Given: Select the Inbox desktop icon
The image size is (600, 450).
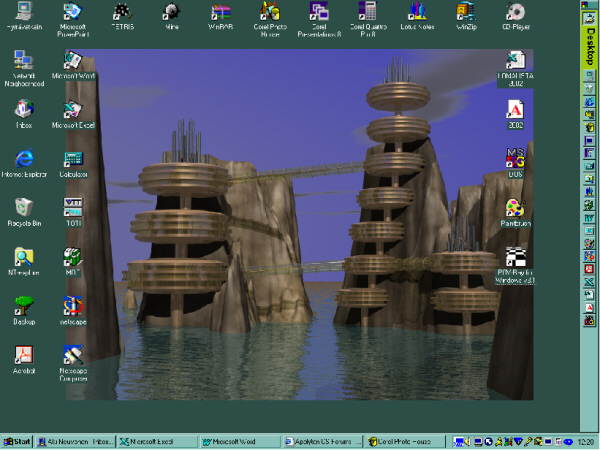Looking at the screenshot, I should 24,114.
